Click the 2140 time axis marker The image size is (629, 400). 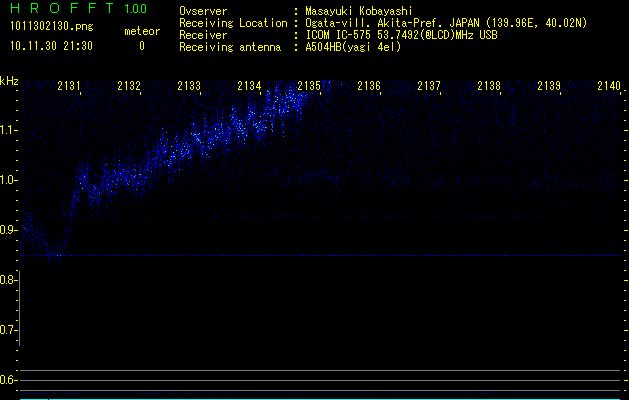coord(609,86)
